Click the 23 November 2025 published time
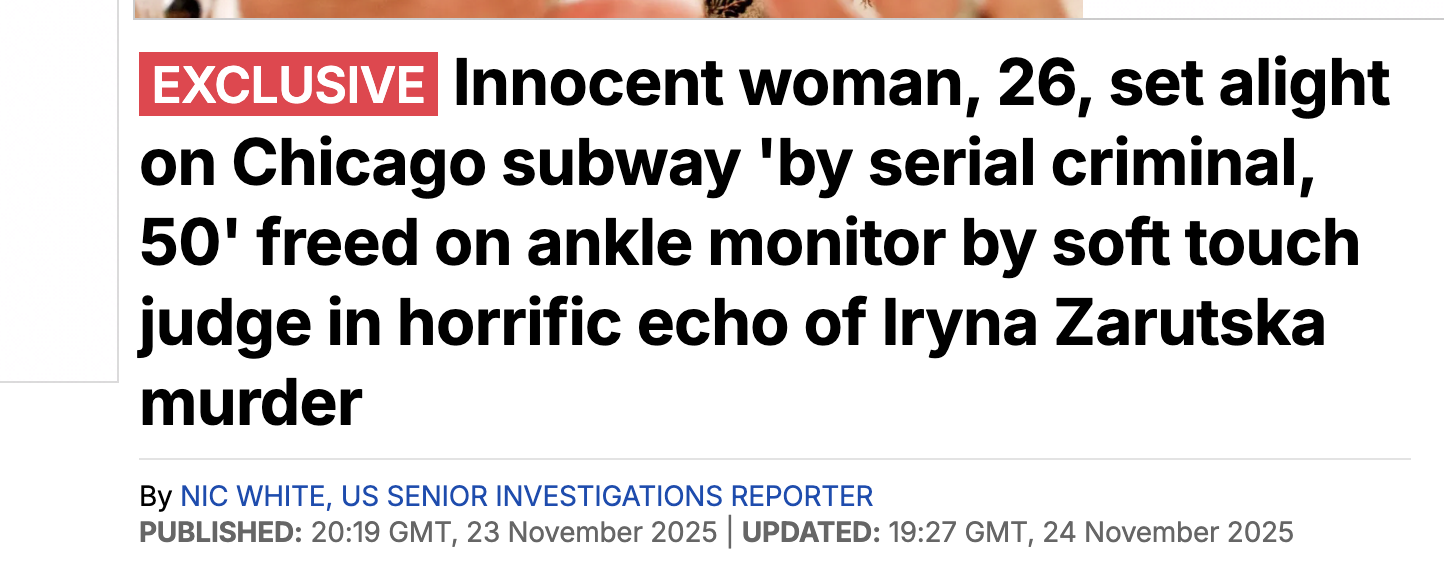 click(x=514, y=531)
